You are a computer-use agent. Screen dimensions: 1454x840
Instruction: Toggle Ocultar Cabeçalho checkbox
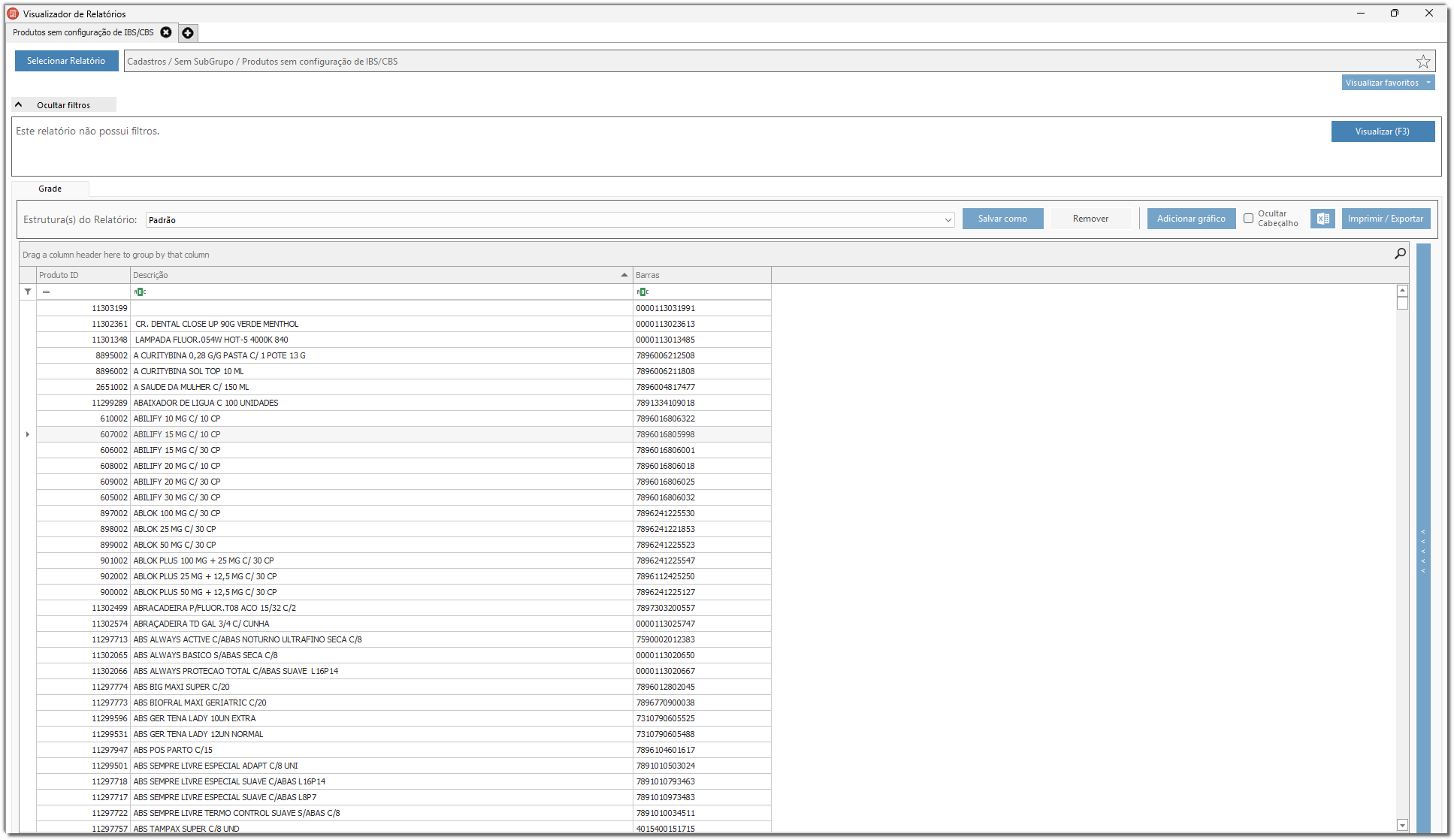click(x=1248, y=219)
